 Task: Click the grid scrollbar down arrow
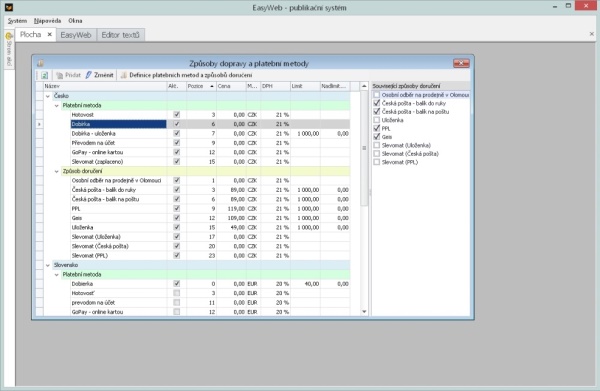364,312
